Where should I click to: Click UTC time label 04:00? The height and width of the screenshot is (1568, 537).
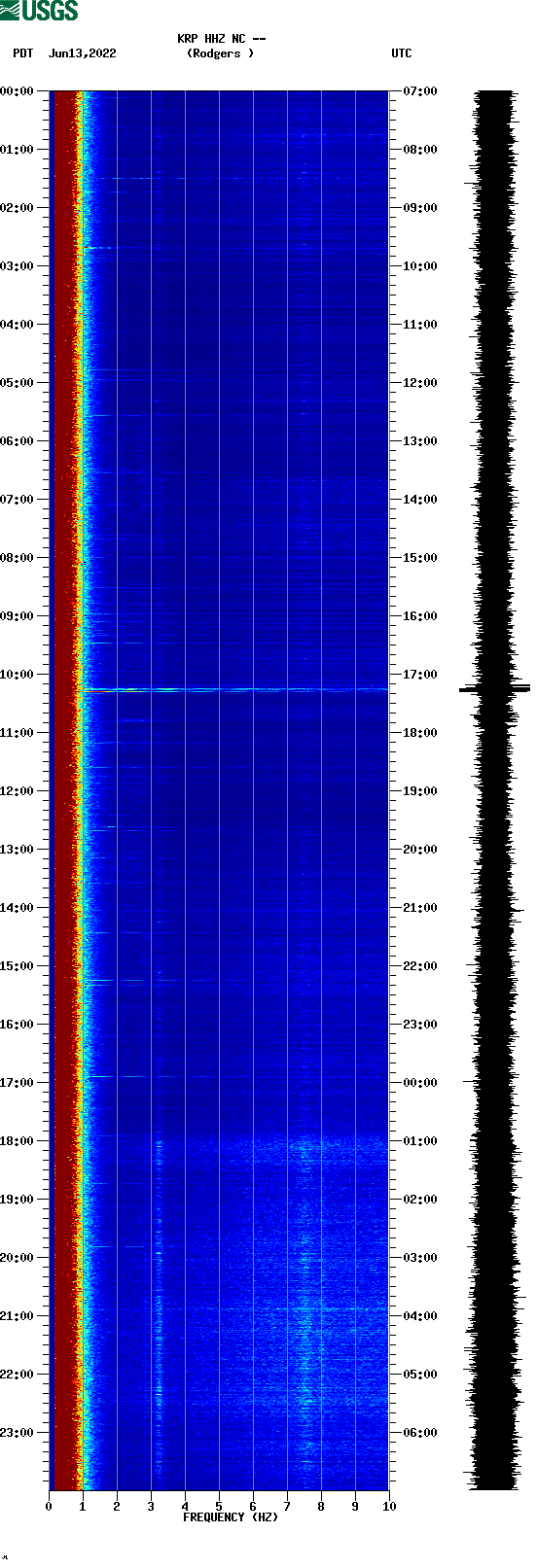point(420,1316)
